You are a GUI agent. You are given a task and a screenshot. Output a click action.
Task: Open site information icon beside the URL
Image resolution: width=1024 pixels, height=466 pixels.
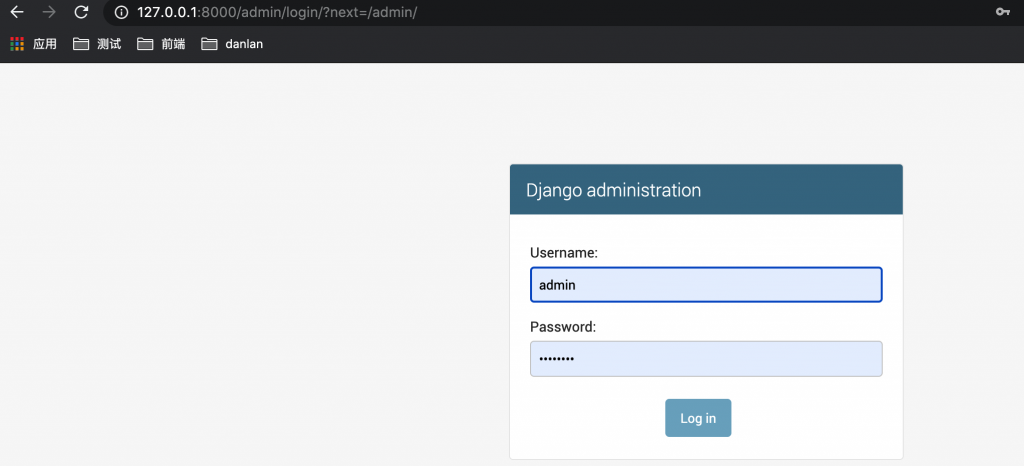tap(121, 12)
